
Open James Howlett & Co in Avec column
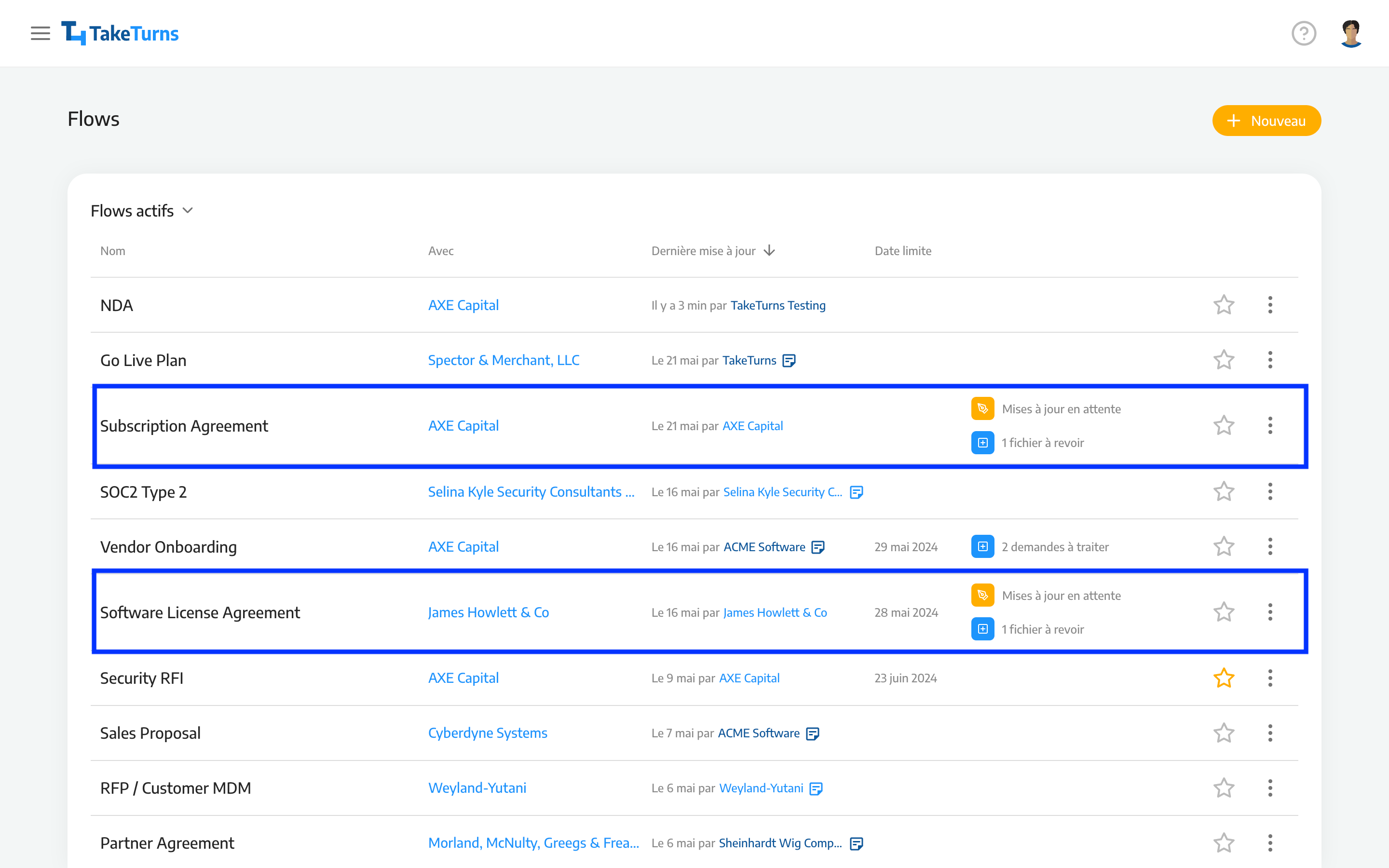[x=489, y=612]
